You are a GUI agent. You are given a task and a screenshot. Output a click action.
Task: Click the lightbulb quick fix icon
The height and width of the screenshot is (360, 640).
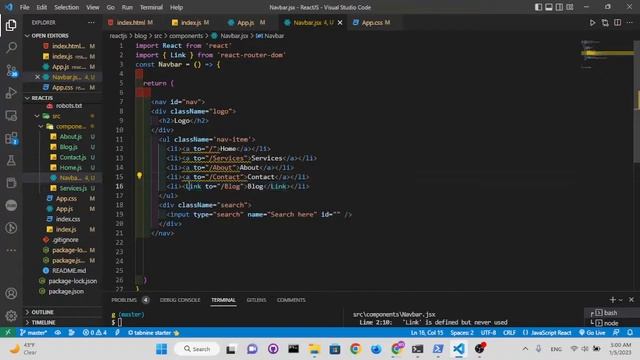tap(139, 176)
